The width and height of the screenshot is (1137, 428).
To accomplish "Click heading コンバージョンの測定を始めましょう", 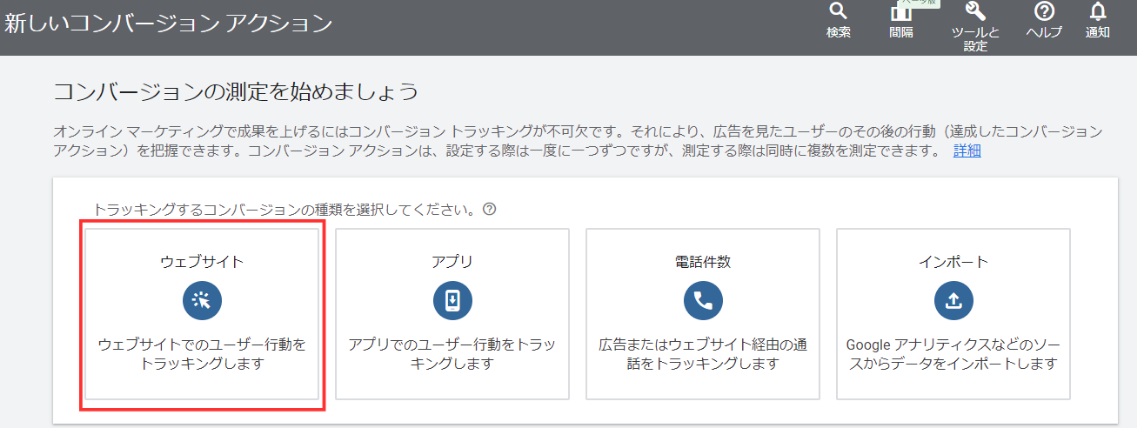I will tap(236, 93).
